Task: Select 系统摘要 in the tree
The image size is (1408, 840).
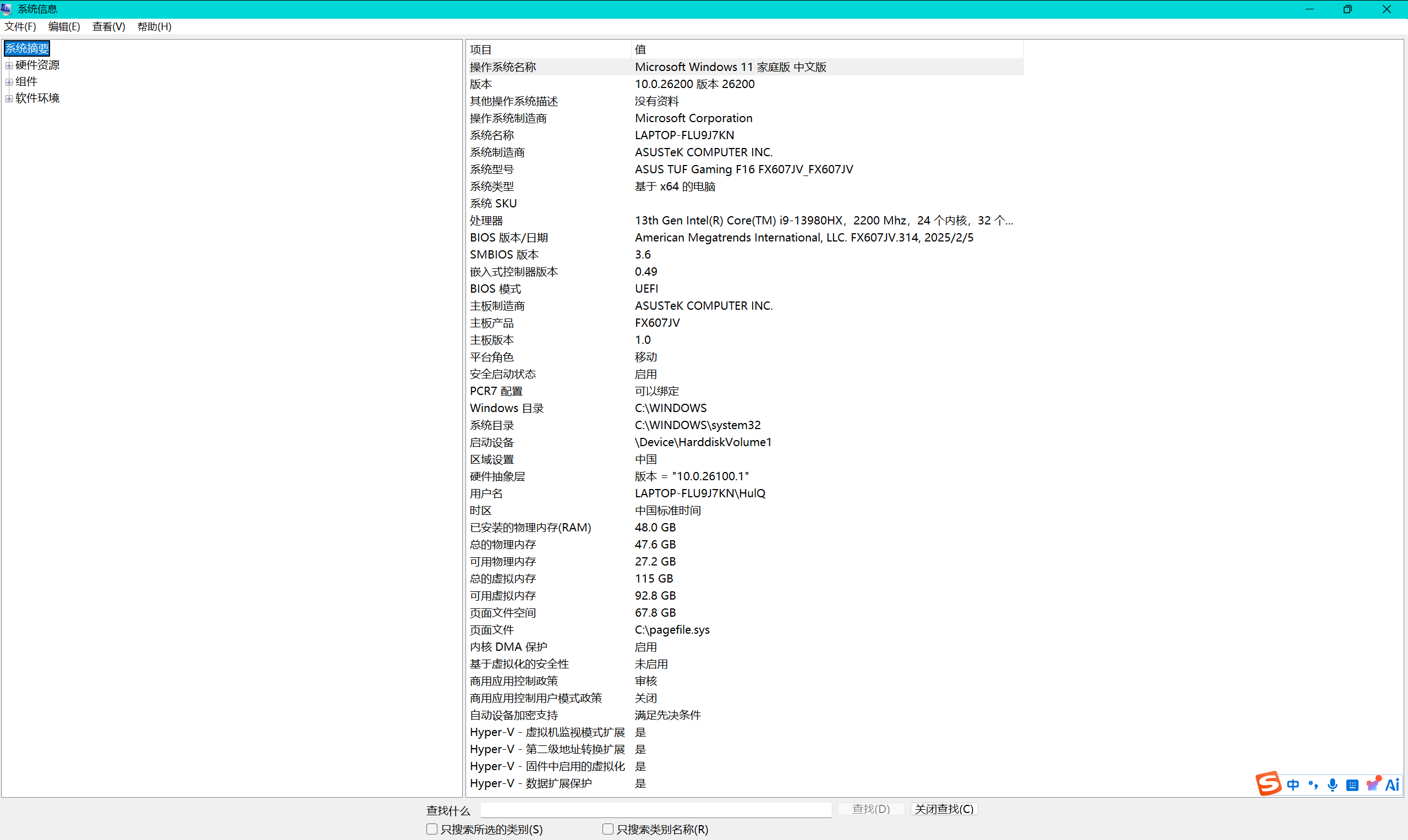Action: [x=27, y=48]
